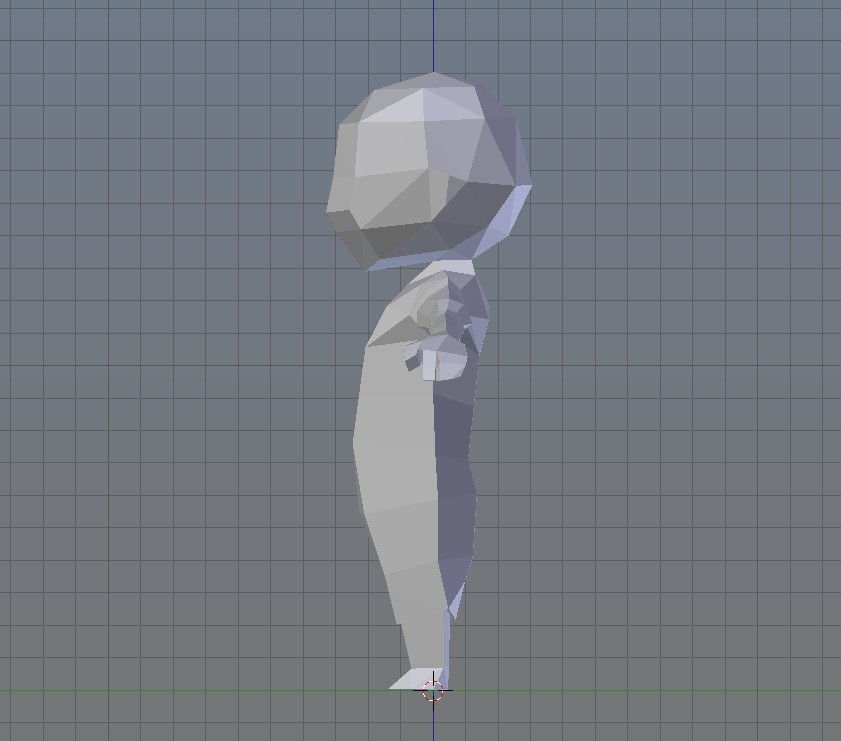This screenshot has width=841, height=741.
Task: Click the blue vertical Z-axis line
Action: (432, 40)
